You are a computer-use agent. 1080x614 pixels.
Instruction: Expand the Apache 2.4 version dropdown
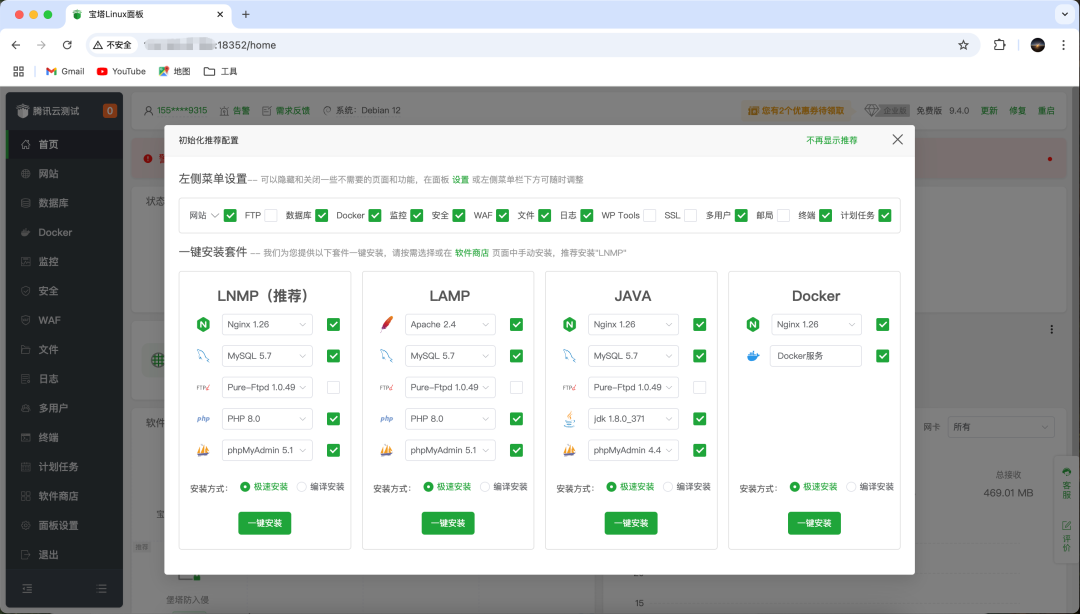(x=452, y=325)
